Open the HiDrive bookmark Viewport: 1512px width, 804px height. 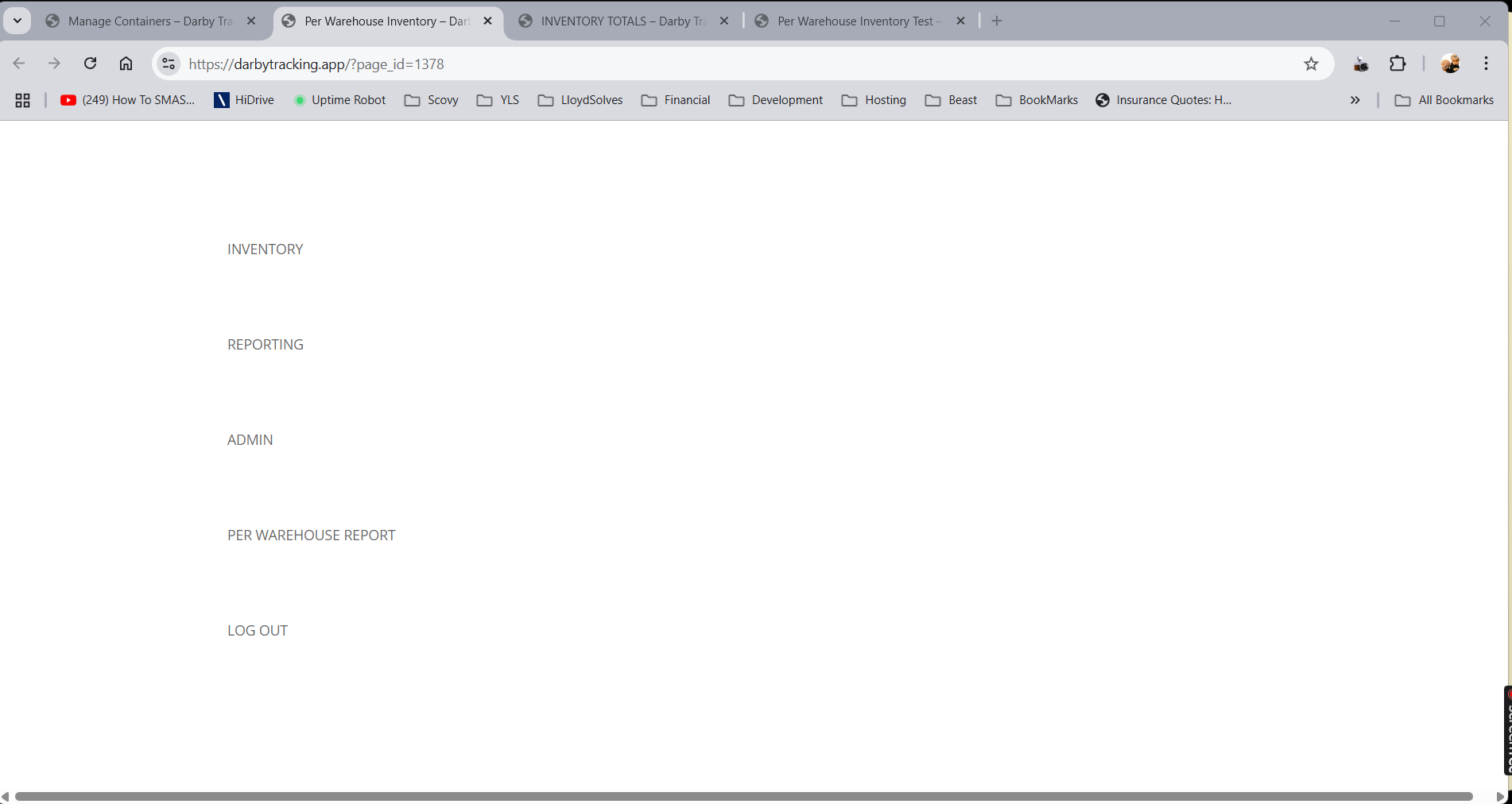[x=244, y=100]
